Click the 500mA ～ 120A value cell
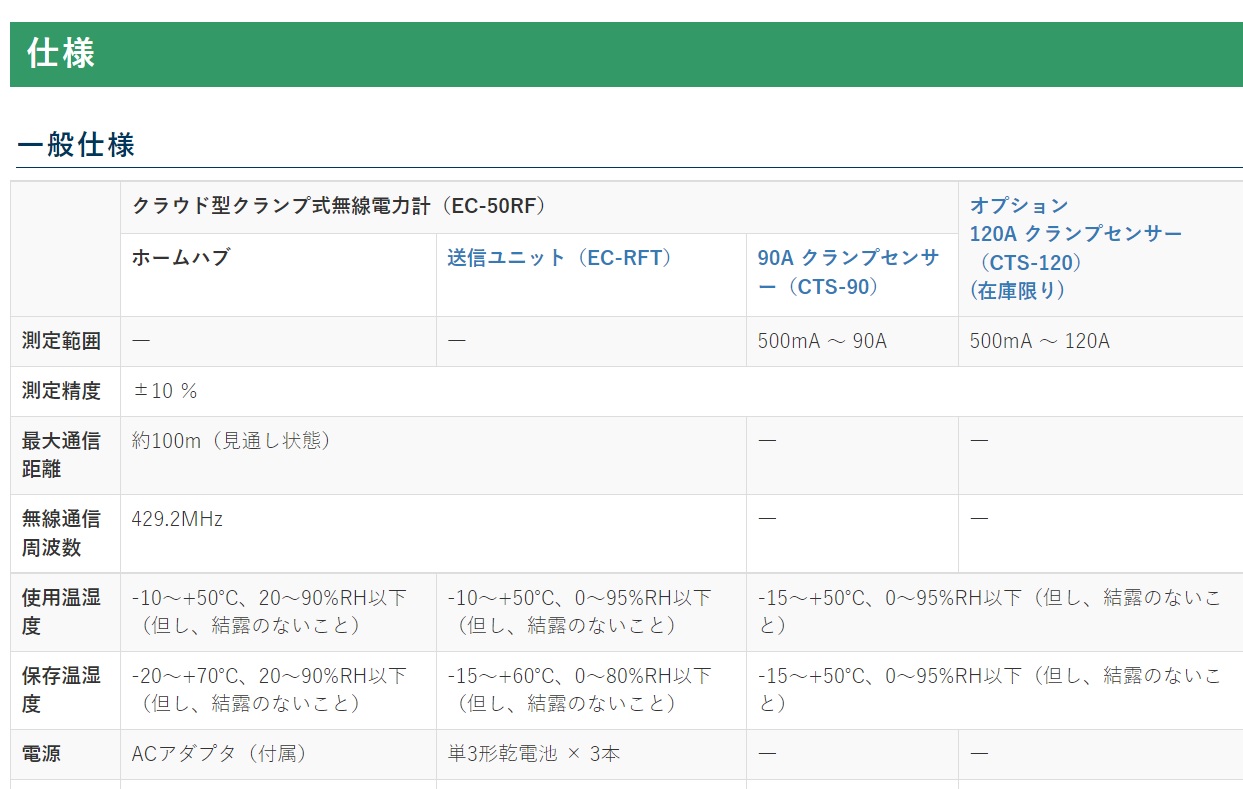Screen dimensions: 1243x789 (x=1039, y=341)
